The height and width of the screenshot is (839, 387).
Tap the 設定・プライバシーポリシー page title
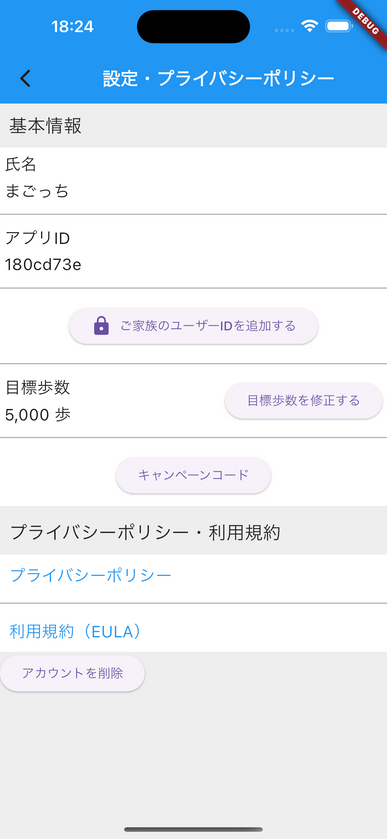219,78
